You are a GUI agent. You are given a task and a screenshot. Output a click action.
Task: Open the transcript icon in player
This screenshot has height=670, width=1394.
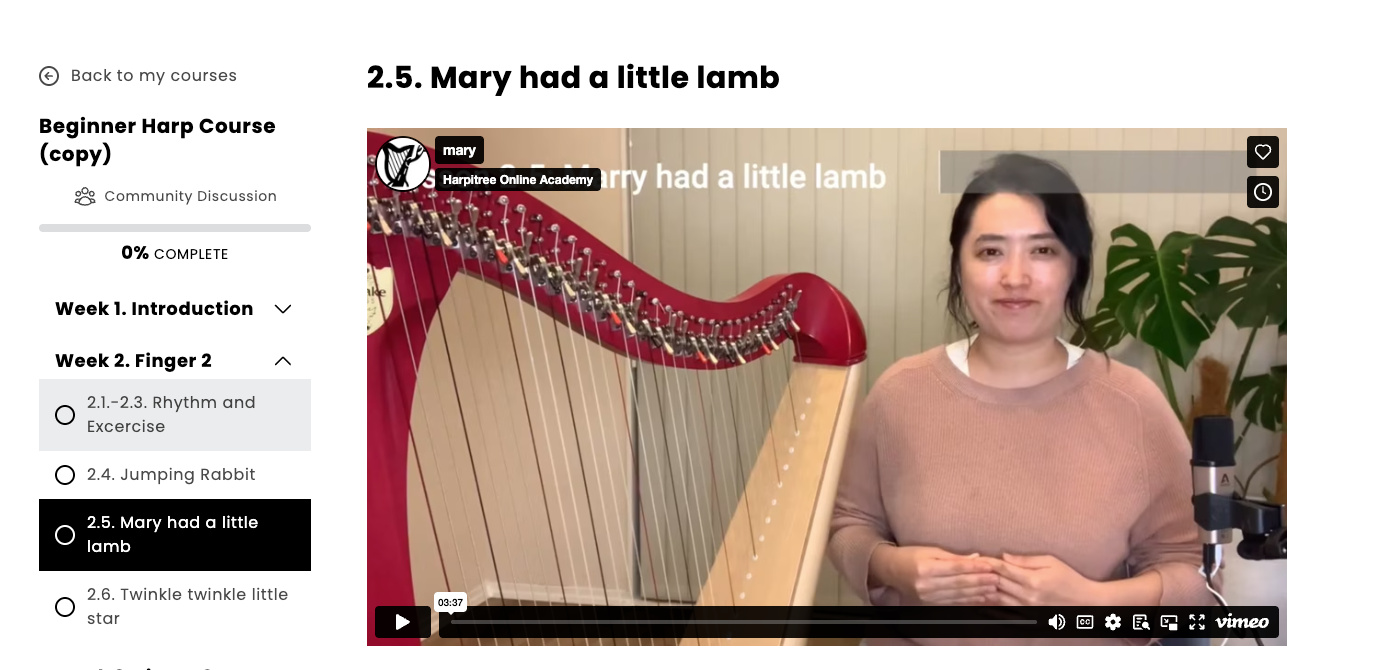tap(1141, 622)
